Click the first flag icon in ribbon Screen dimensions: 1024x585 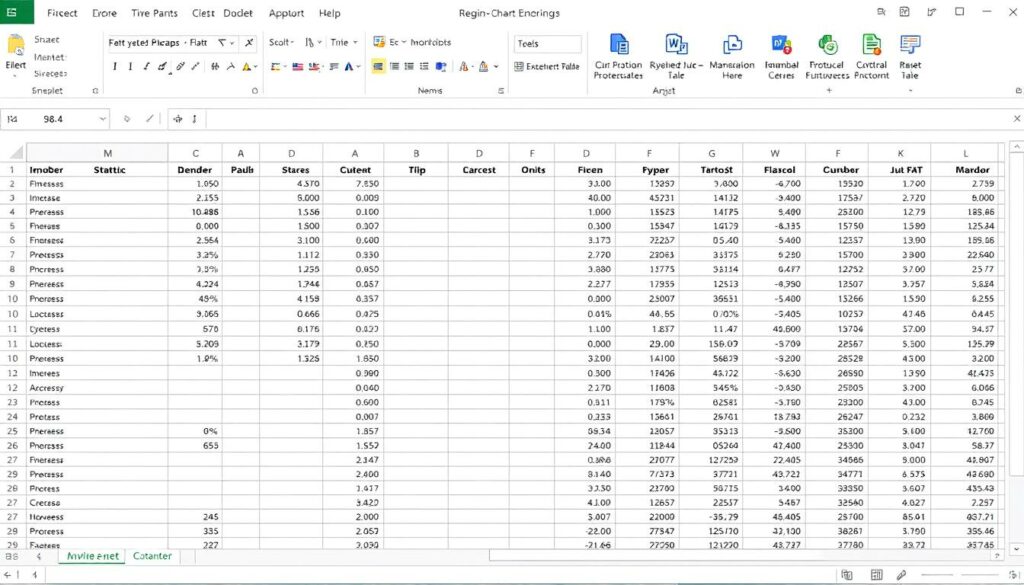coord(298,67)
